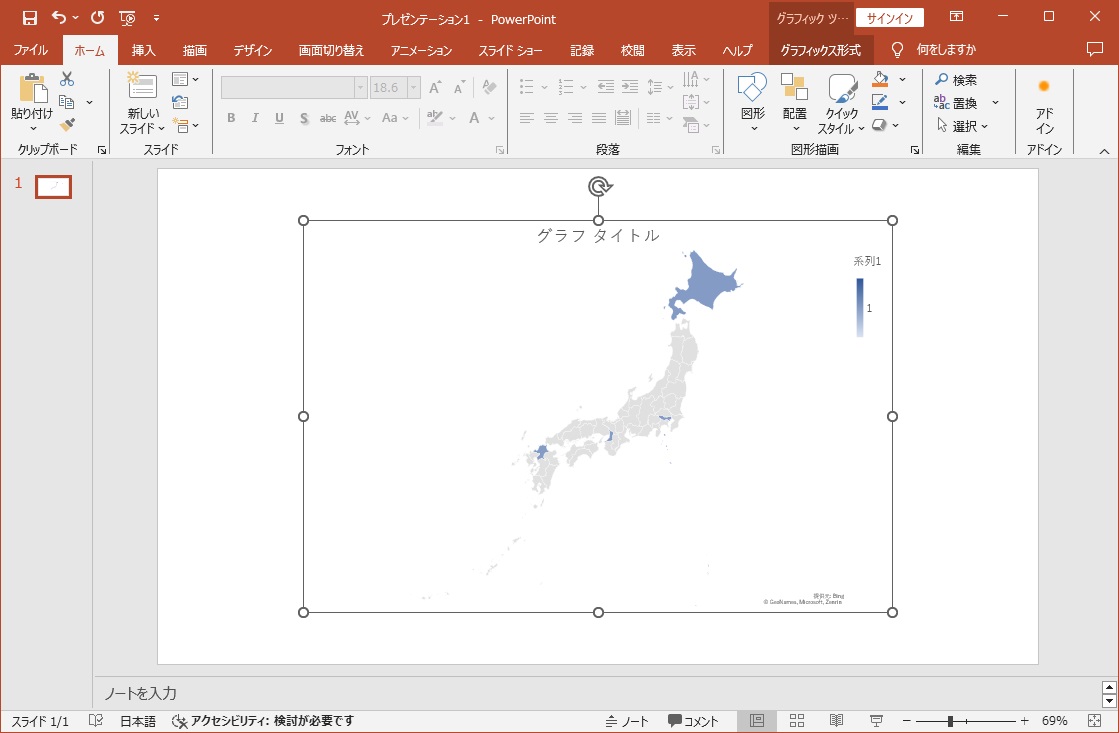Click the Reset slide icon
1119x733 pixels.
tap(180, 102)
